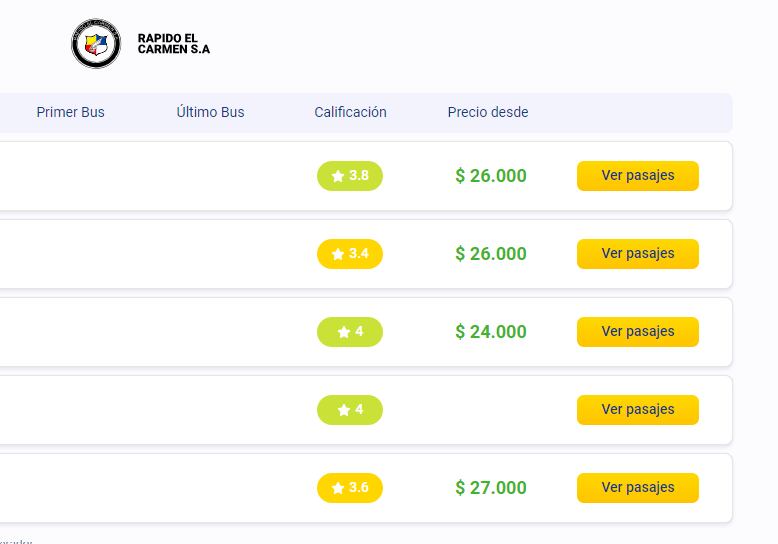Image resolution: width=778 pixels, height=544 pixels.
Task: Sort by Último Bus column header
Action: (x=210, y=112)
